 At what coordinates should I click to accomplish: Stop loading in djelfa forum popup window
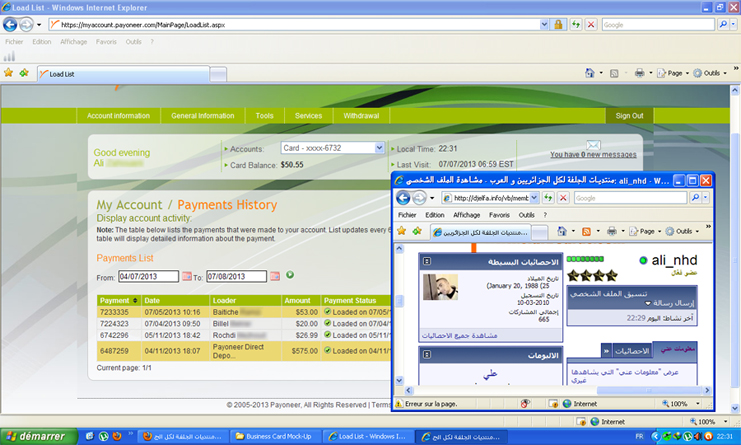coord(563,198)
